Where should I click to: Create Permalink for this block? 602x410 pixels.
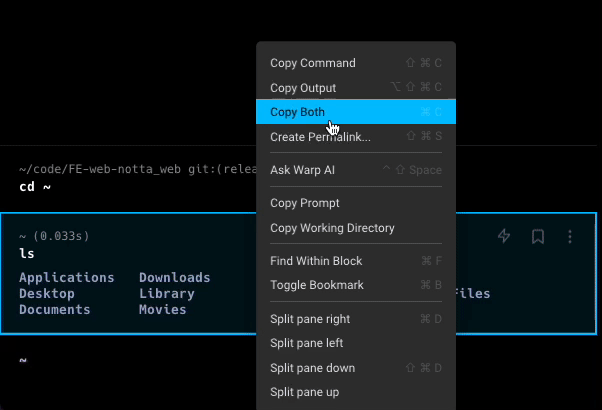point(320,137)
